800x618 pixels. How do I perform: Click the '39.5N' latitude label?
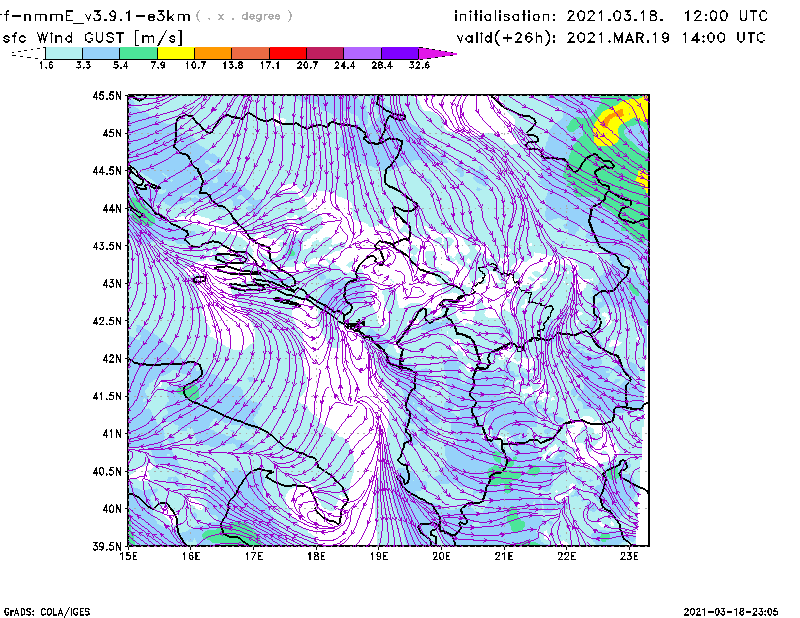pos(107,547)
